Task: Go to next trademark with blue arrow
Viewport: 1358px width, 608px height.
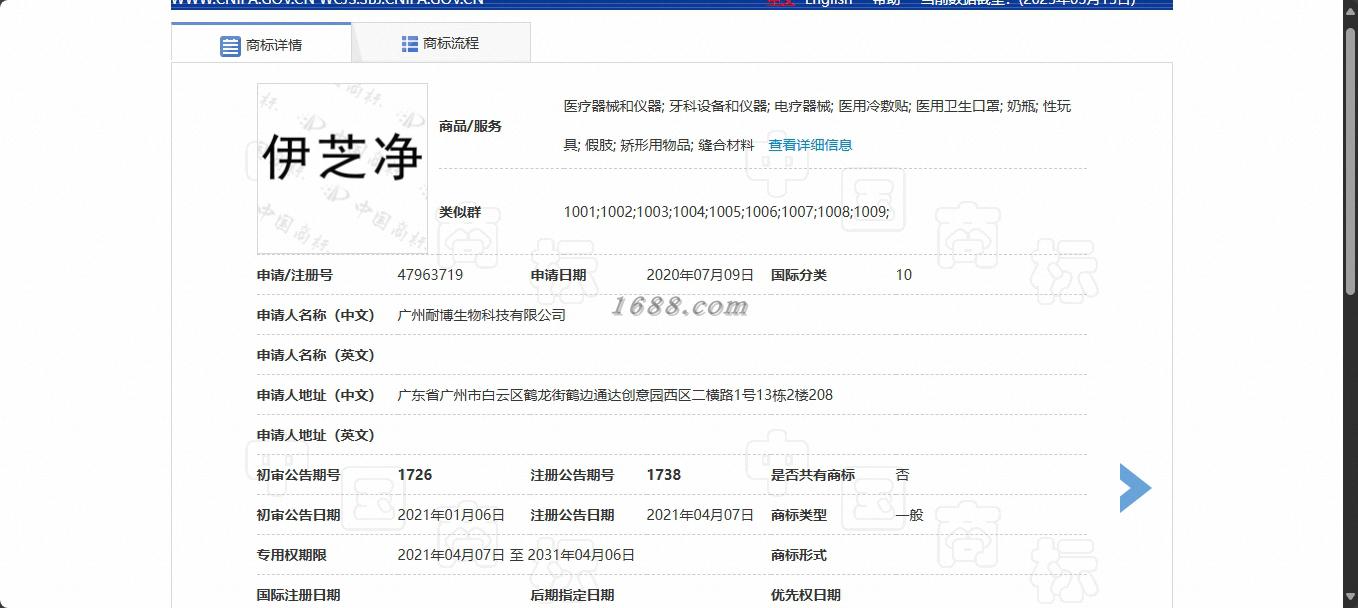Action: coord(1135,488)
